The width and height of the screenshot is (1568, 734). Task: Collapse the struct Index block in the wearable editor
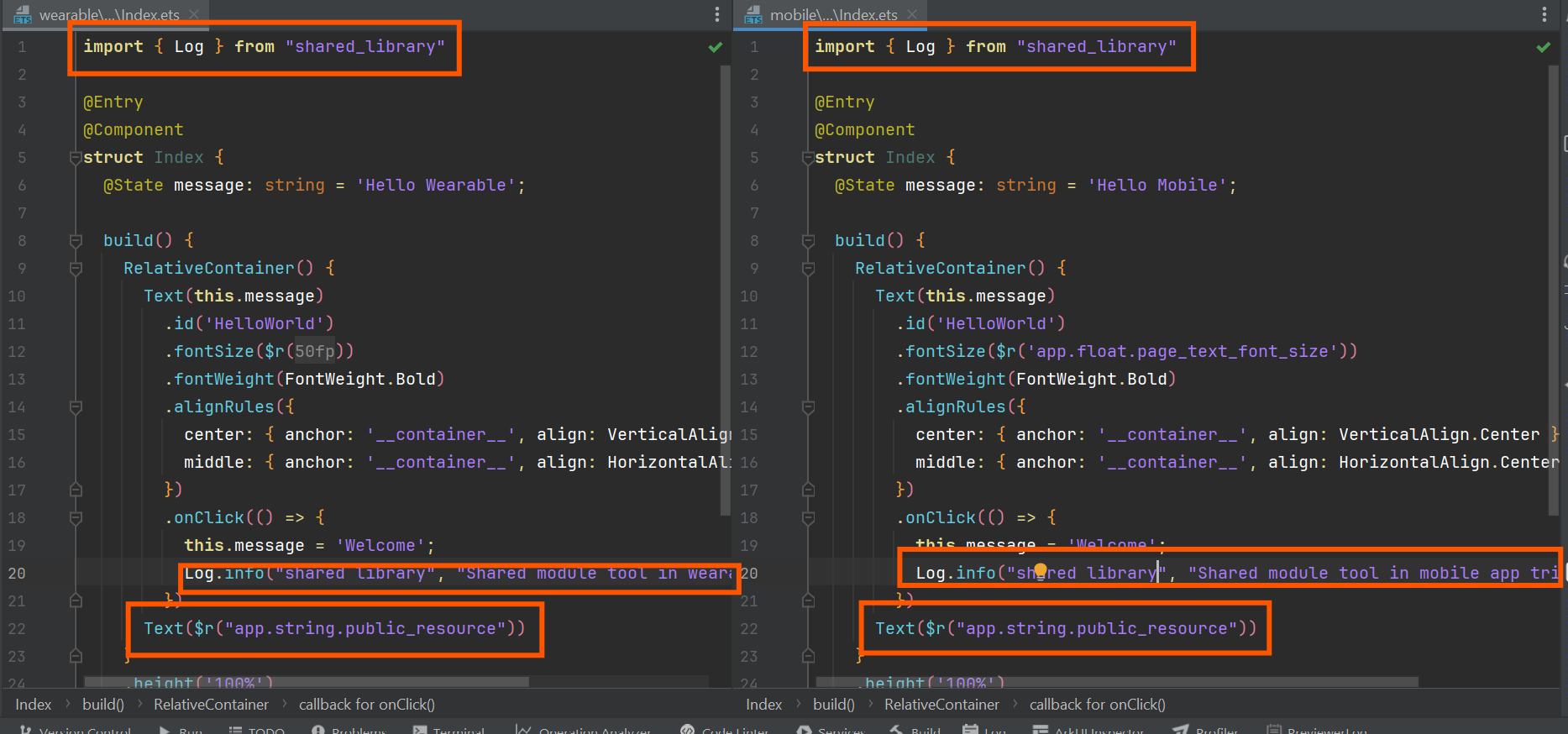[x=76, y=157]
